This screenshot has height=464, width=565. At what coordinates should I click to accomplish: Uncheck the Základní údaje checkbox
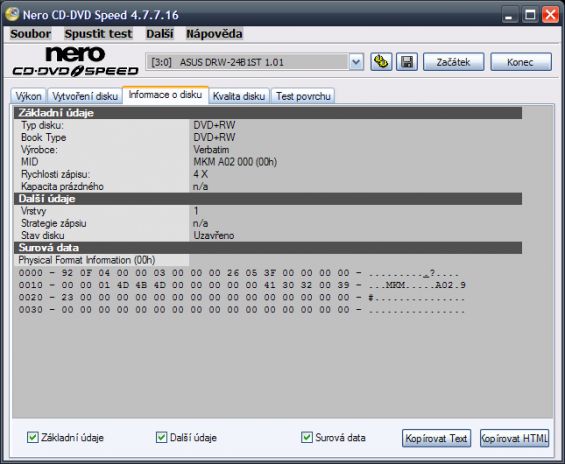[33, 437]
